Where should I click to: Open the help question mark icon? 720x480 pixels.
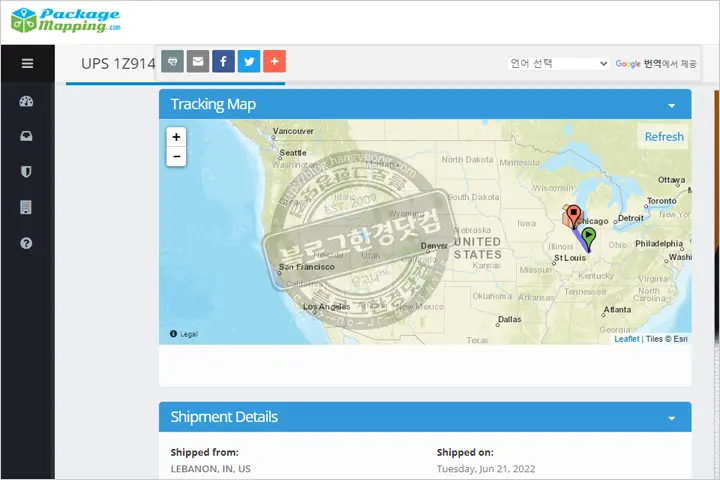(x=26, y=243)
